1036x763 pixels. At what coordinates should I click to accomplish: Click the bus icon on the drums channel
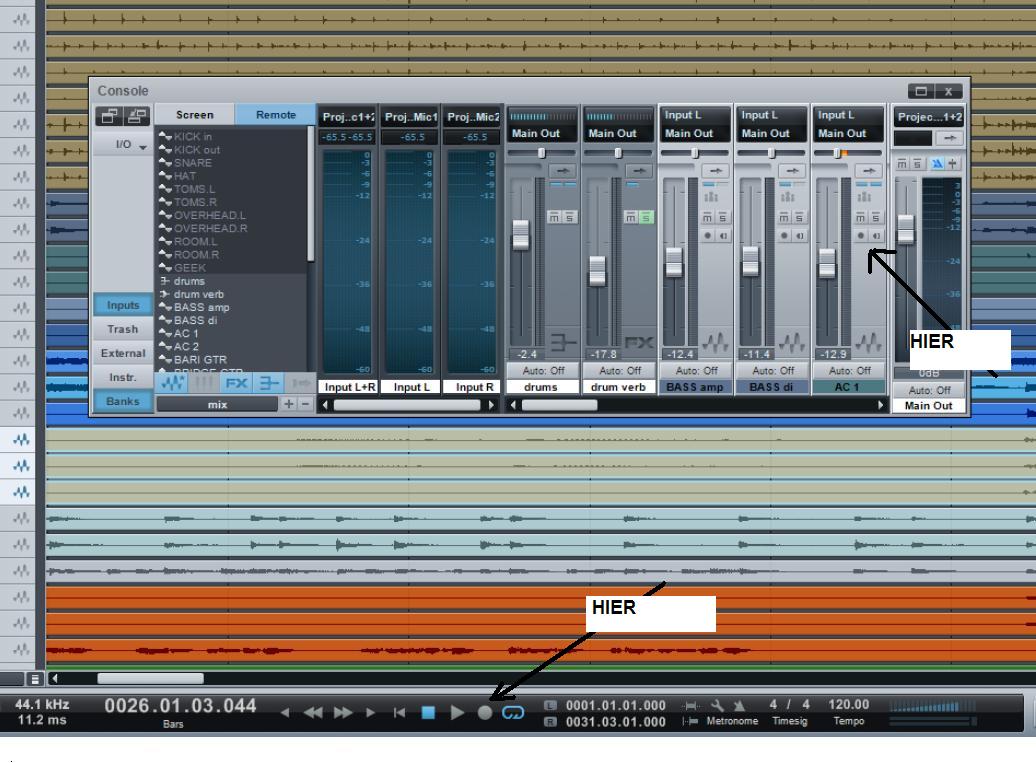point(563,342)
